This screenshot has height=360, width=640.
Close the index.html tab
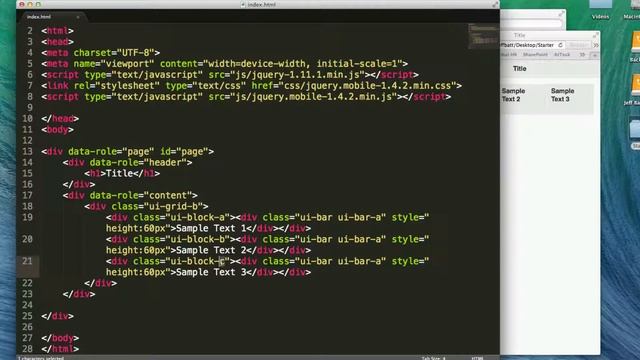78,17
